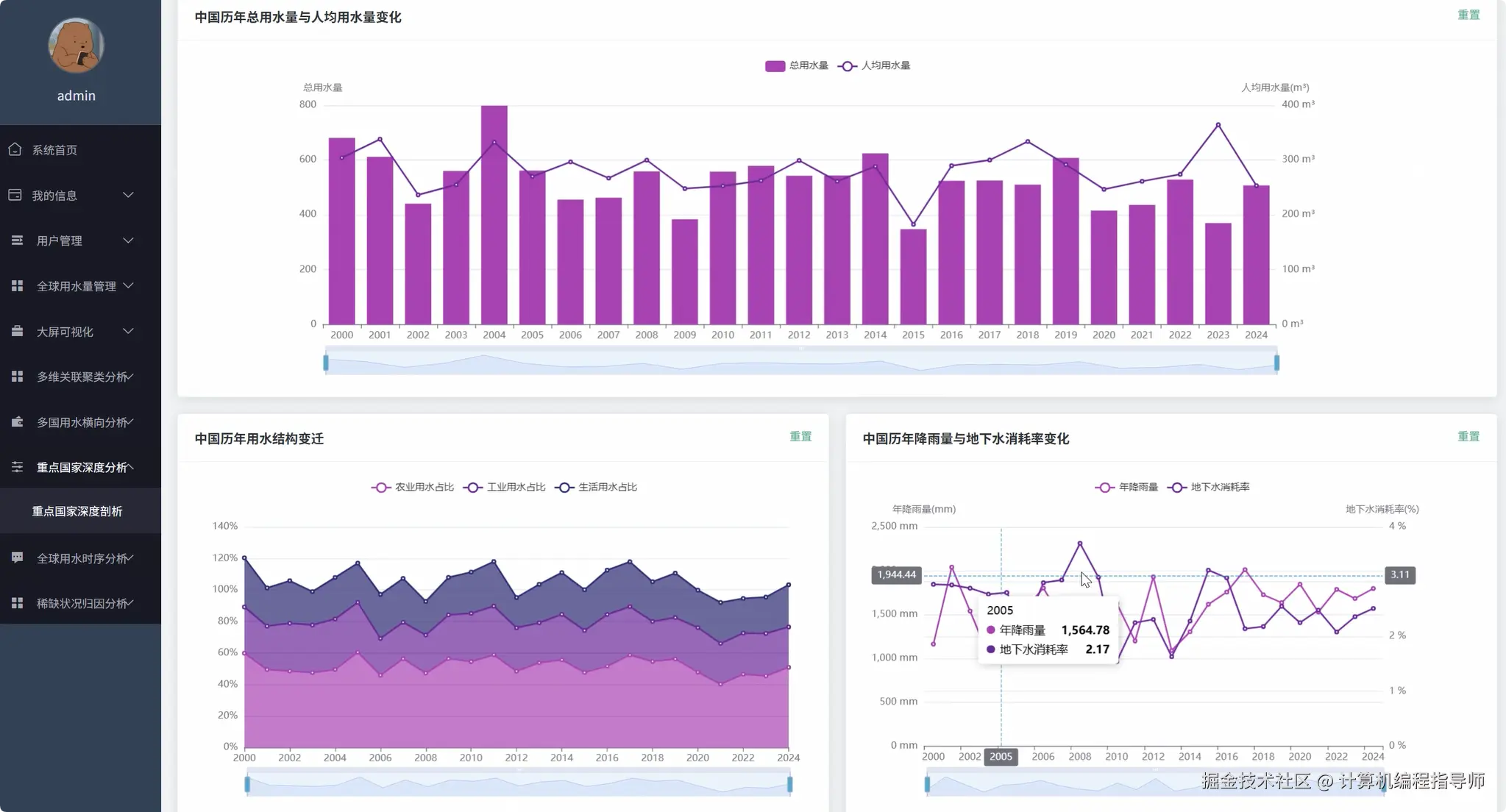Open the 用户管理 menu label
1506x812 pixels.
pos(60,241)
